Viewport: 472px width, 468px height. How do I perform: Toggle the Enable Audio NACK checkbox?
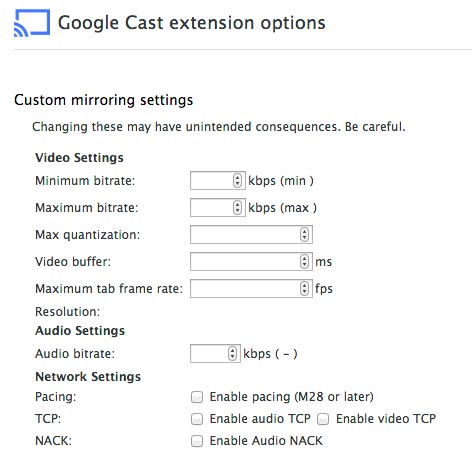coord(197,441)
